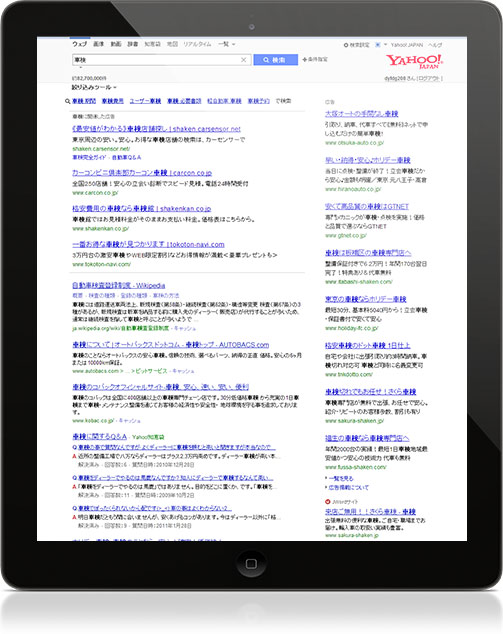This screenshot has width=503, height=634.
Task: Click the blue 検索 search button
Action: click(275, 60)
